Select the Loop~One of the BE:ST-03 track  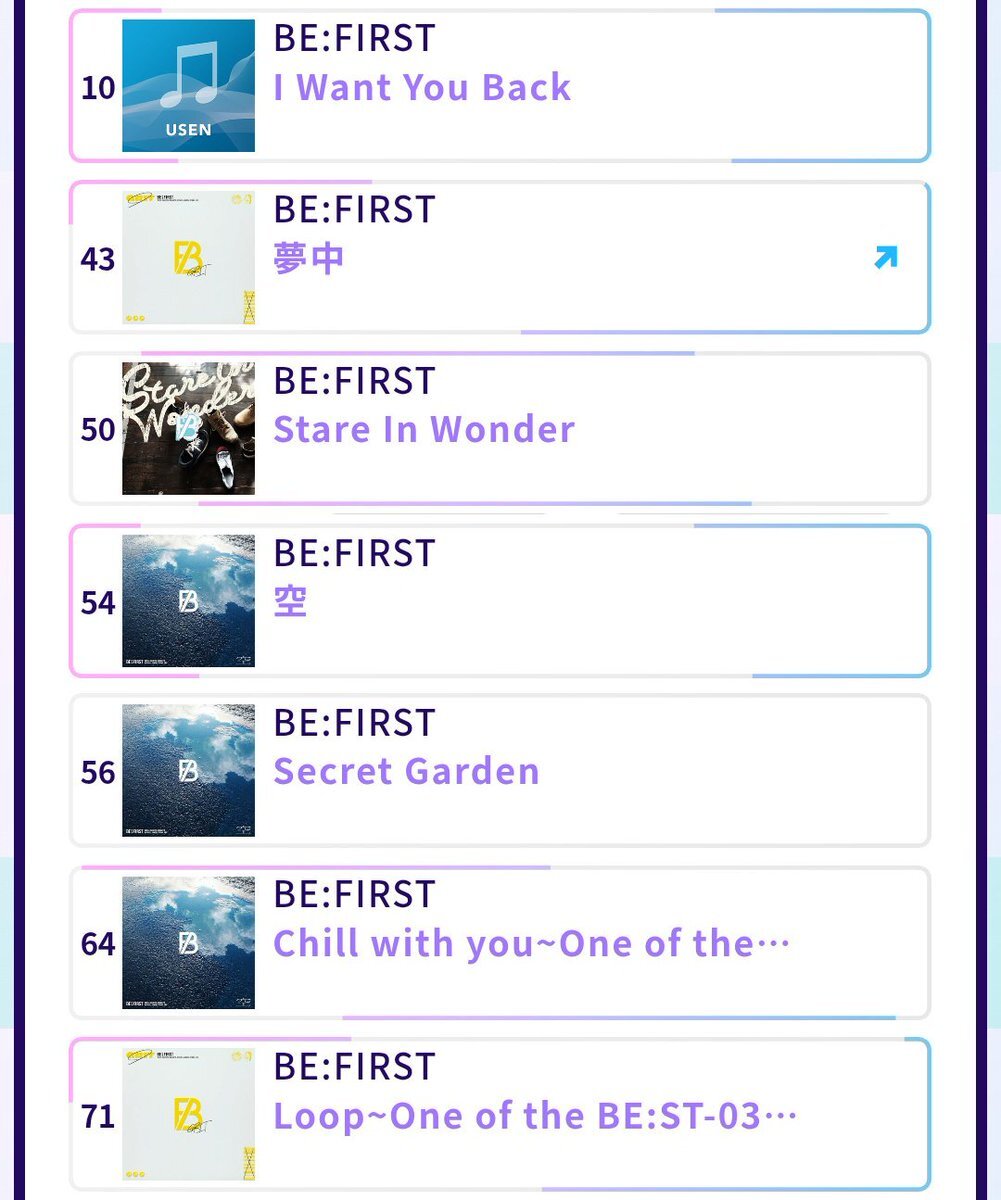tap(535, 1116)
